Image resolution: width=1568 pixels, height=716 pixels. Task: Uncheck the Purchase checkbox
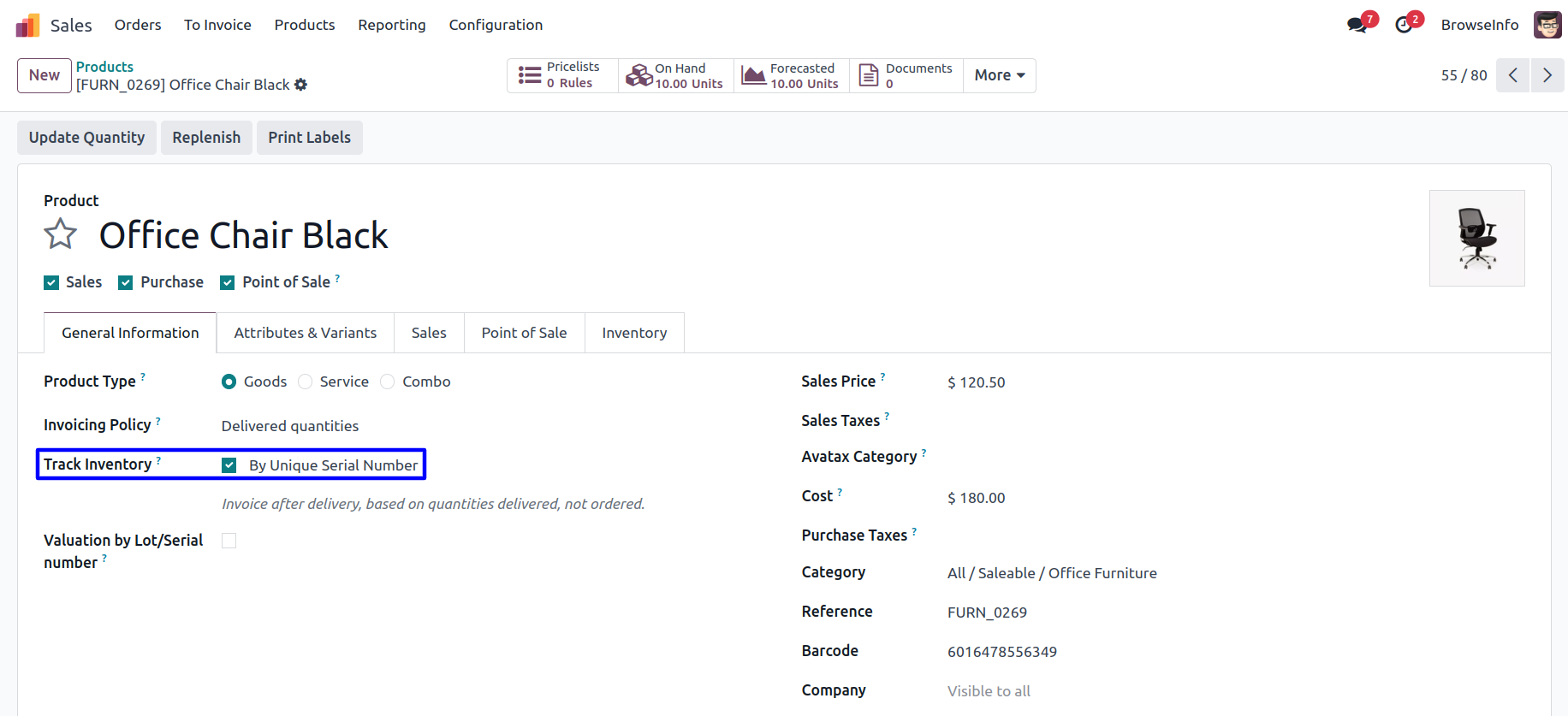click(x=126, y=283)
